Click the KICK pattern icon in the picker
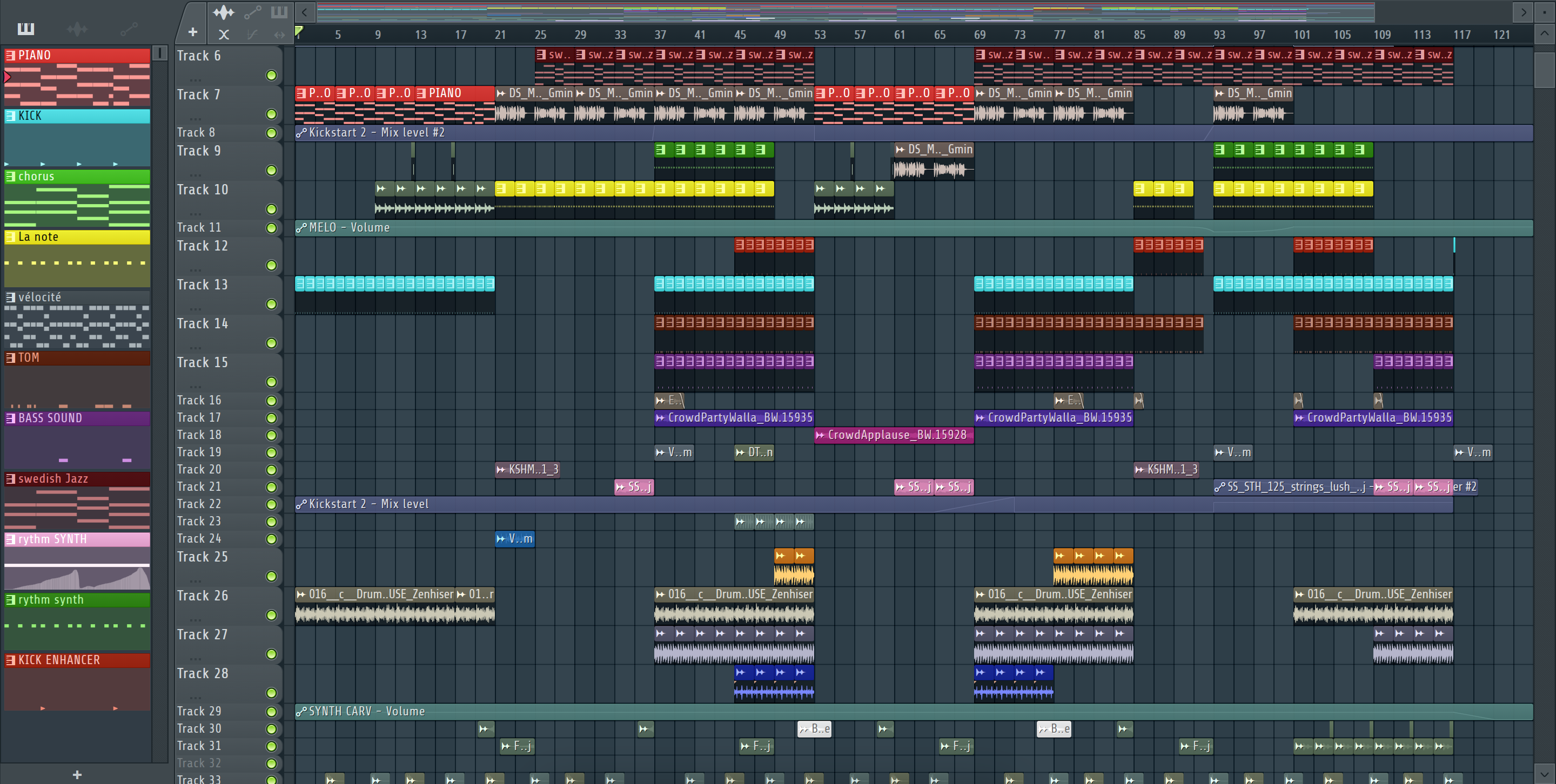 click(x=10, y=116)
